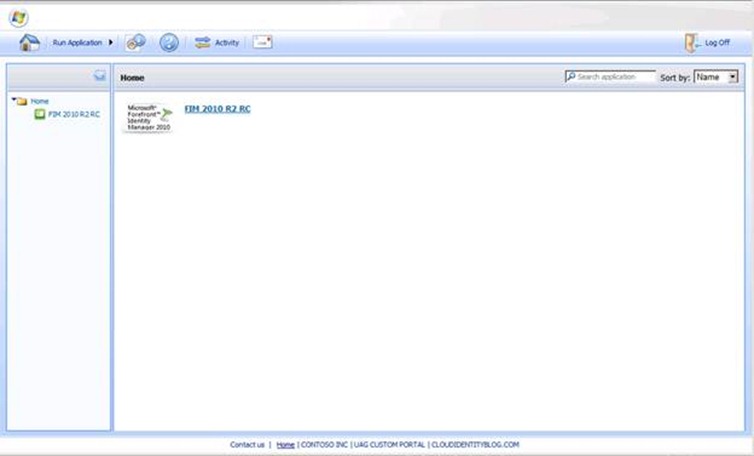The height and width of the screenshot is (456, 754).
Task: Open the Run Application menu
Action: coord(83,42)
